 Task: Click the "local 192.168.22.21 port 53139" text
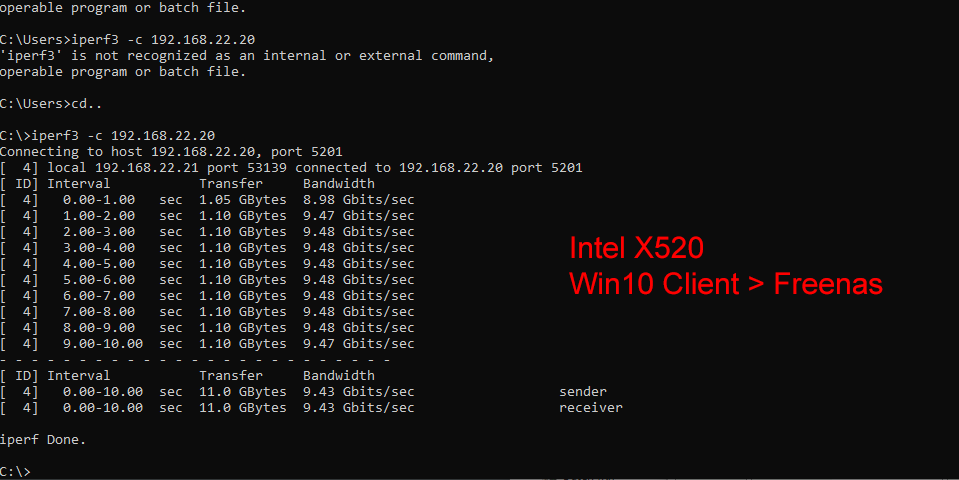[x=167, y=167]
